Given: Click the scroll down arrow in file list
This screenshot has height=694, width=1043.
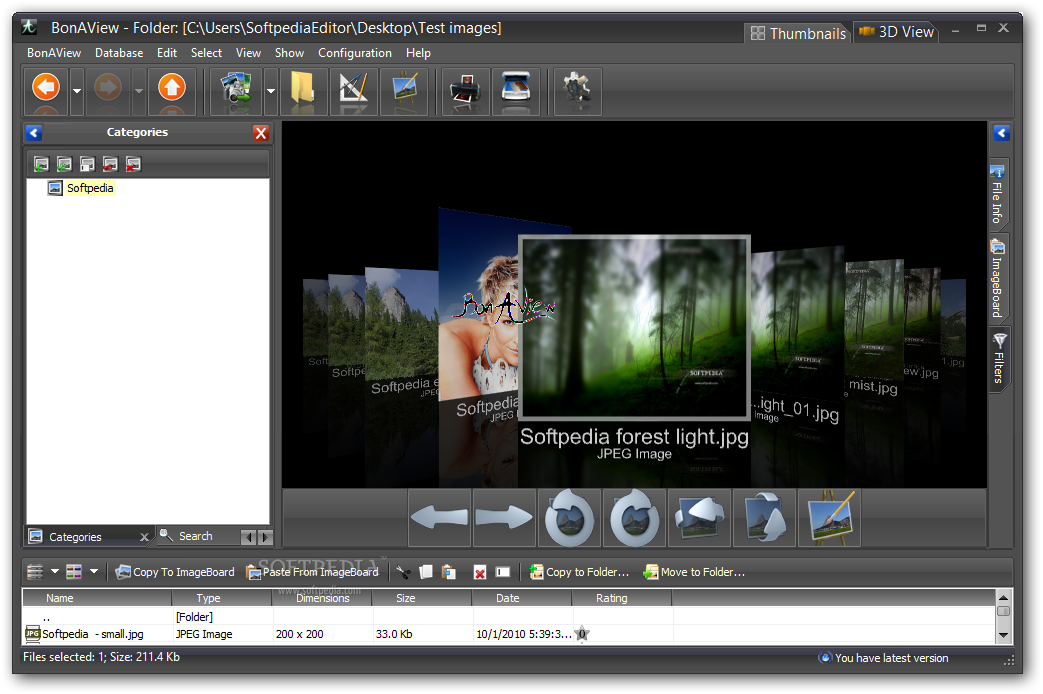Looking at the screenshot, I should click(x=1003, y=635).
